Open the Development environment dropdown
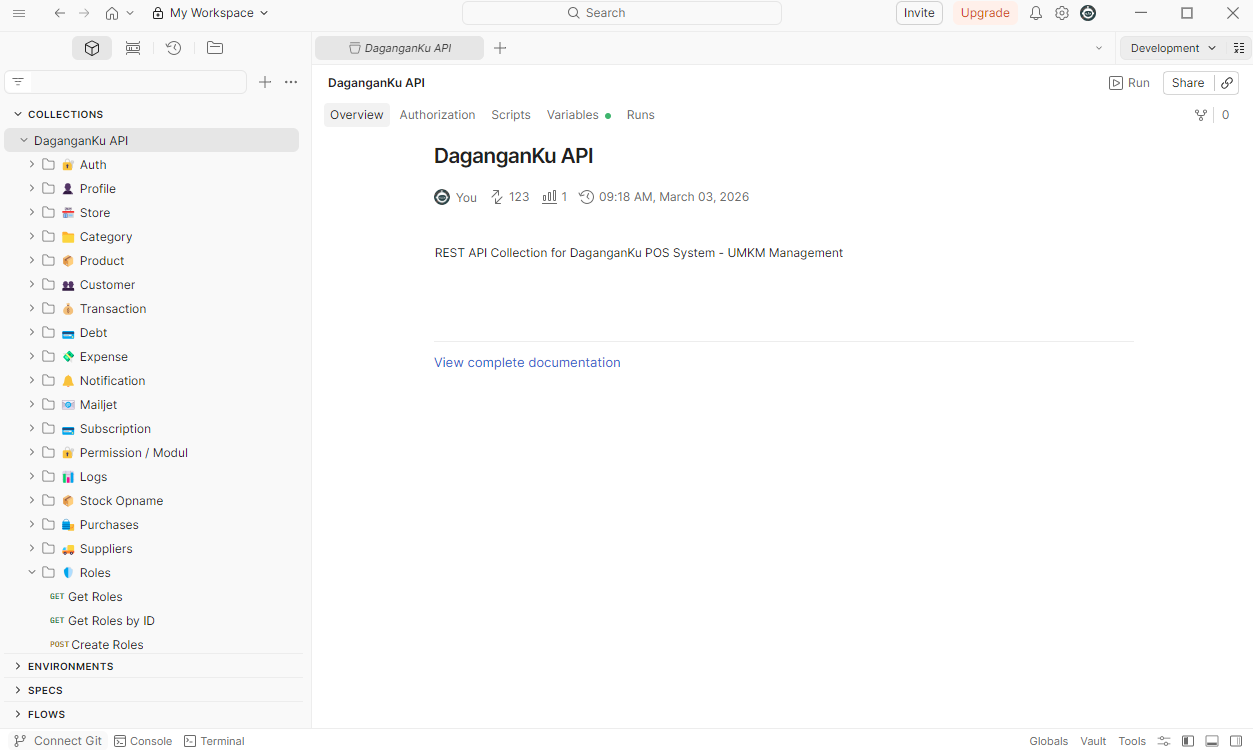The width and height of the screenshot is (1253, 750). coord(1173,48)
